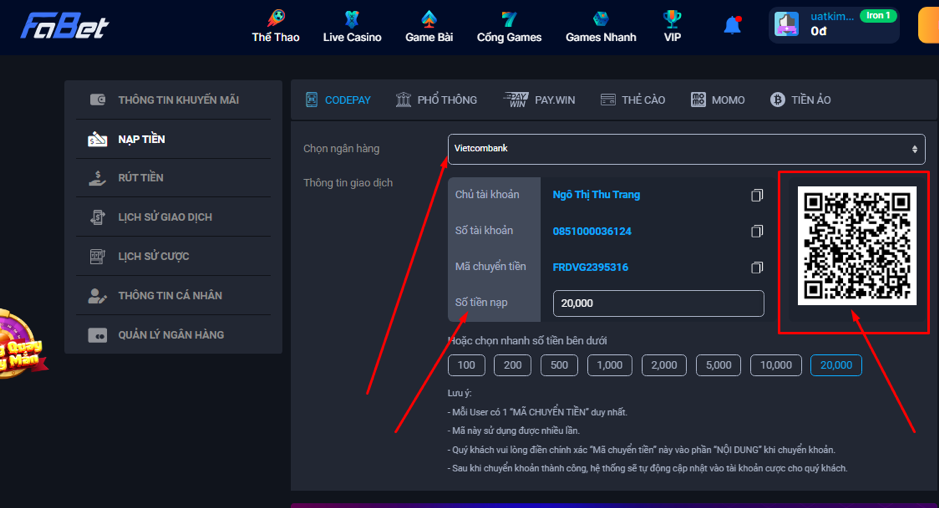939x508 pixels.
Task: Open Thể Thao sports section
Action: tap(275, 27)
